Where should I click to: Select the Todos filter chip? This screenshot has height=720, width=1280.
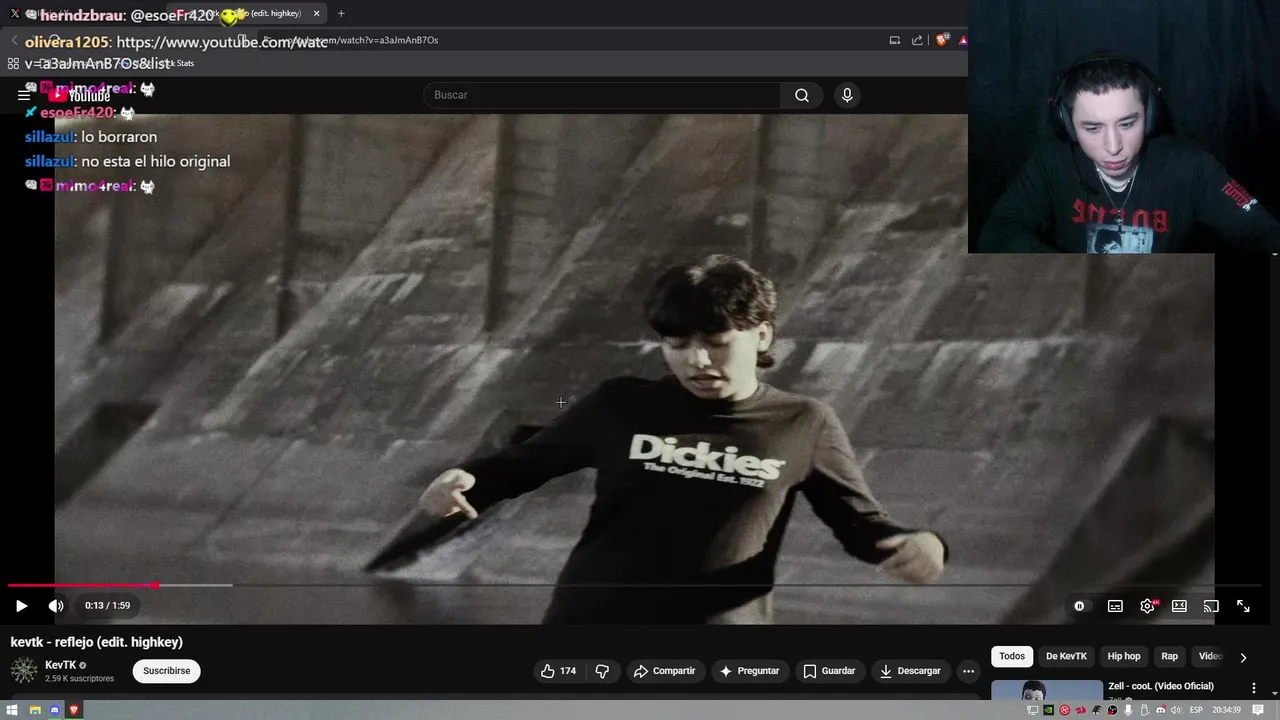(x=1012, y=656)
